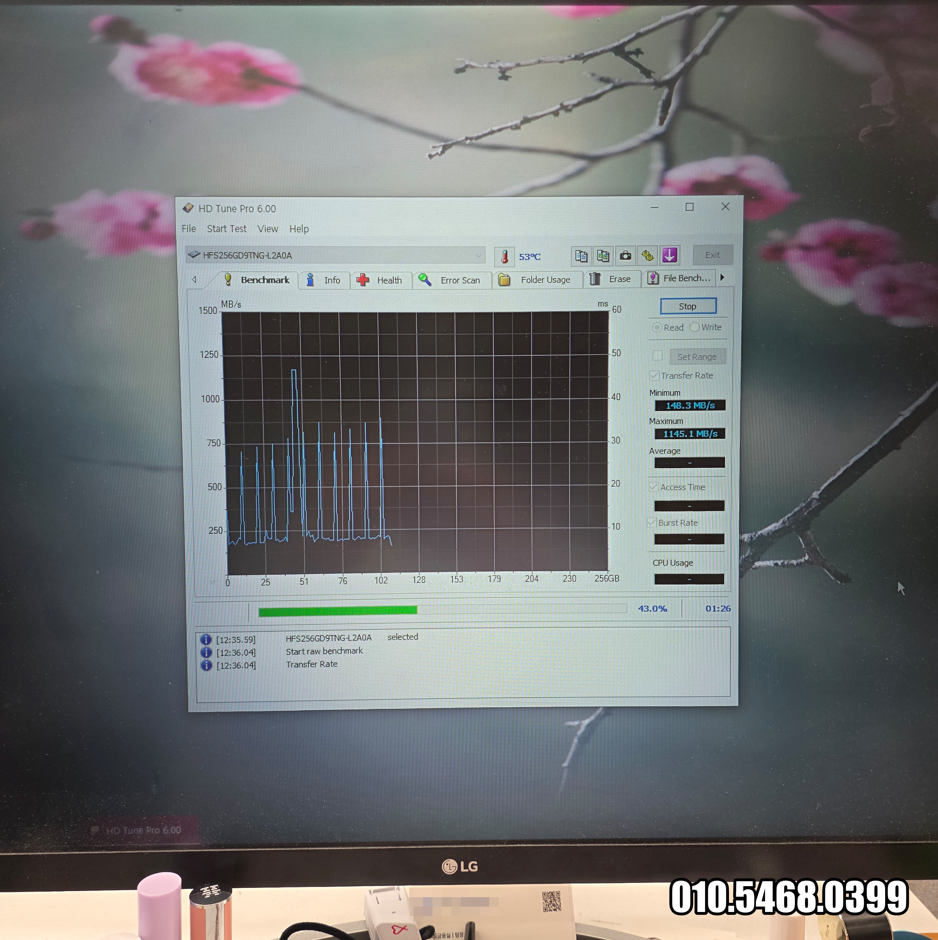Viewport: 938px width, 940px height.
Task: Toggle the Burst Rate checkbox
Action: [x=652, y=523]
